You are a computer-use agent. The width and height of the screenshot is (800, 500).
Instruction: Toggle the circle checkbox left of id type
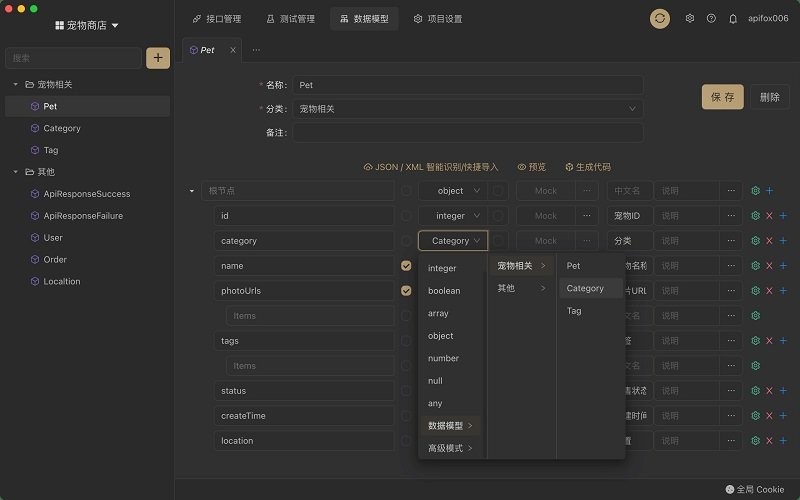(x=406, y=216)
